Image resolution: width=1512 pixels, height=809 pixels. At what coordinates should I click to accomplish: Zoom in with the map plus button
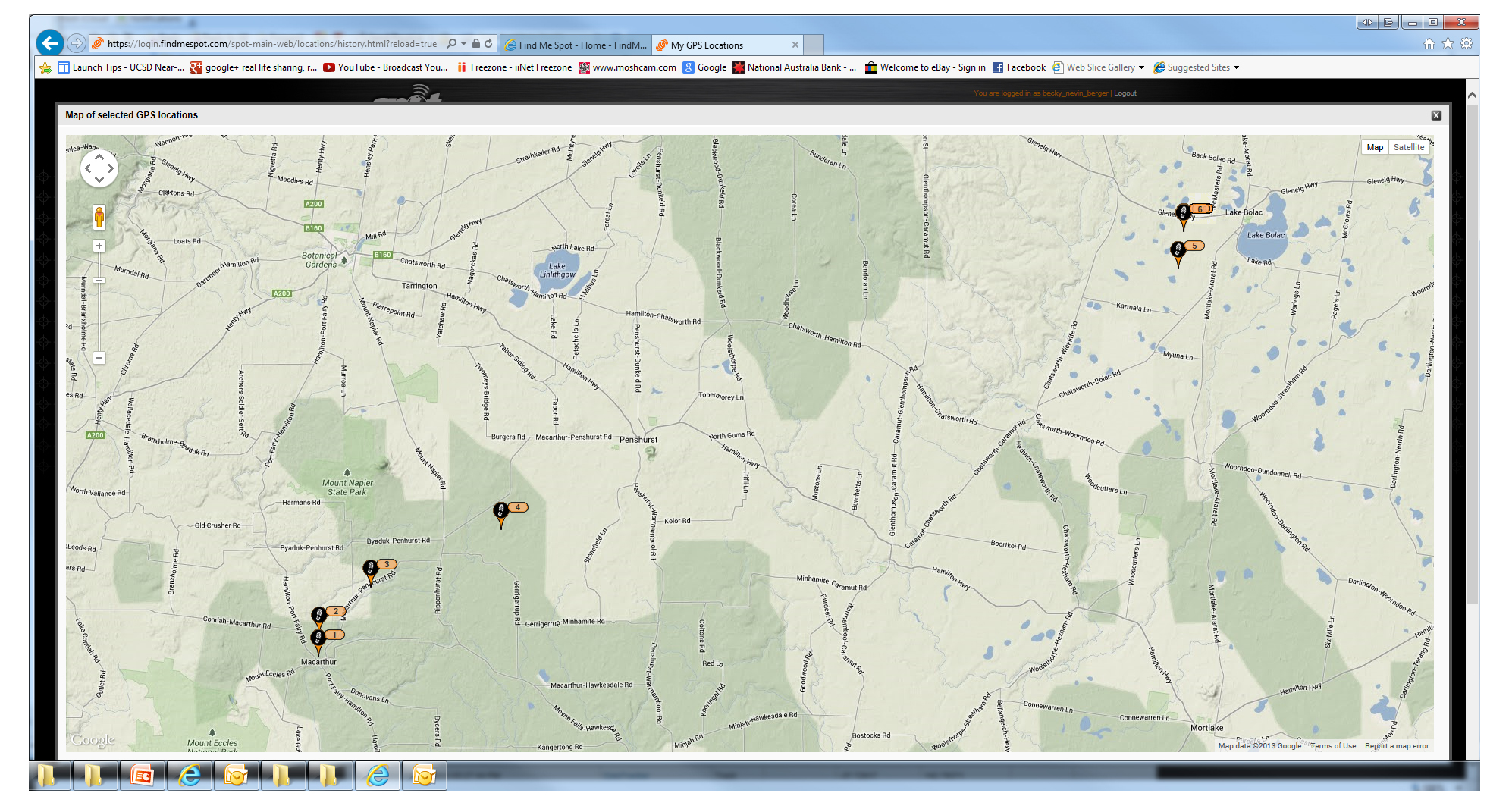pyautogui.click(x=99, y=246)
